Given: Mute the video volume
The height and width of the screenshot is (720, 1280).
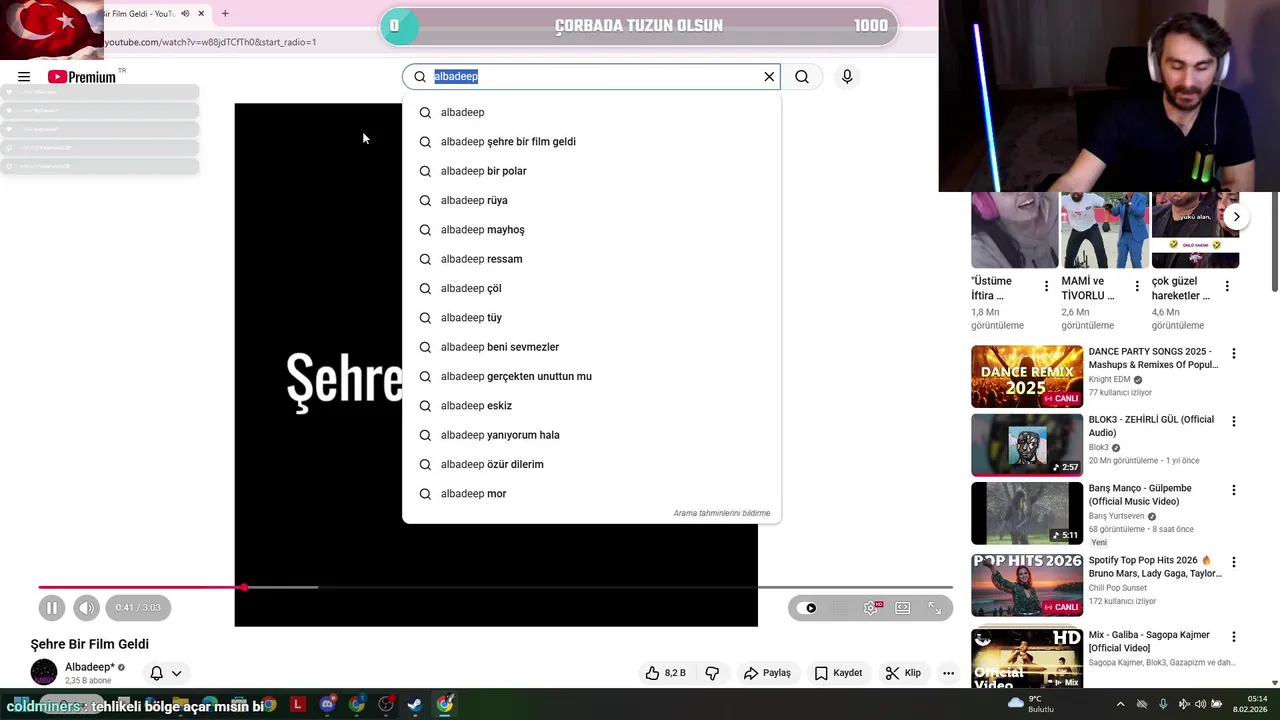Looking at the screenshot, I should pyautogui.click(x=87, y=607).
